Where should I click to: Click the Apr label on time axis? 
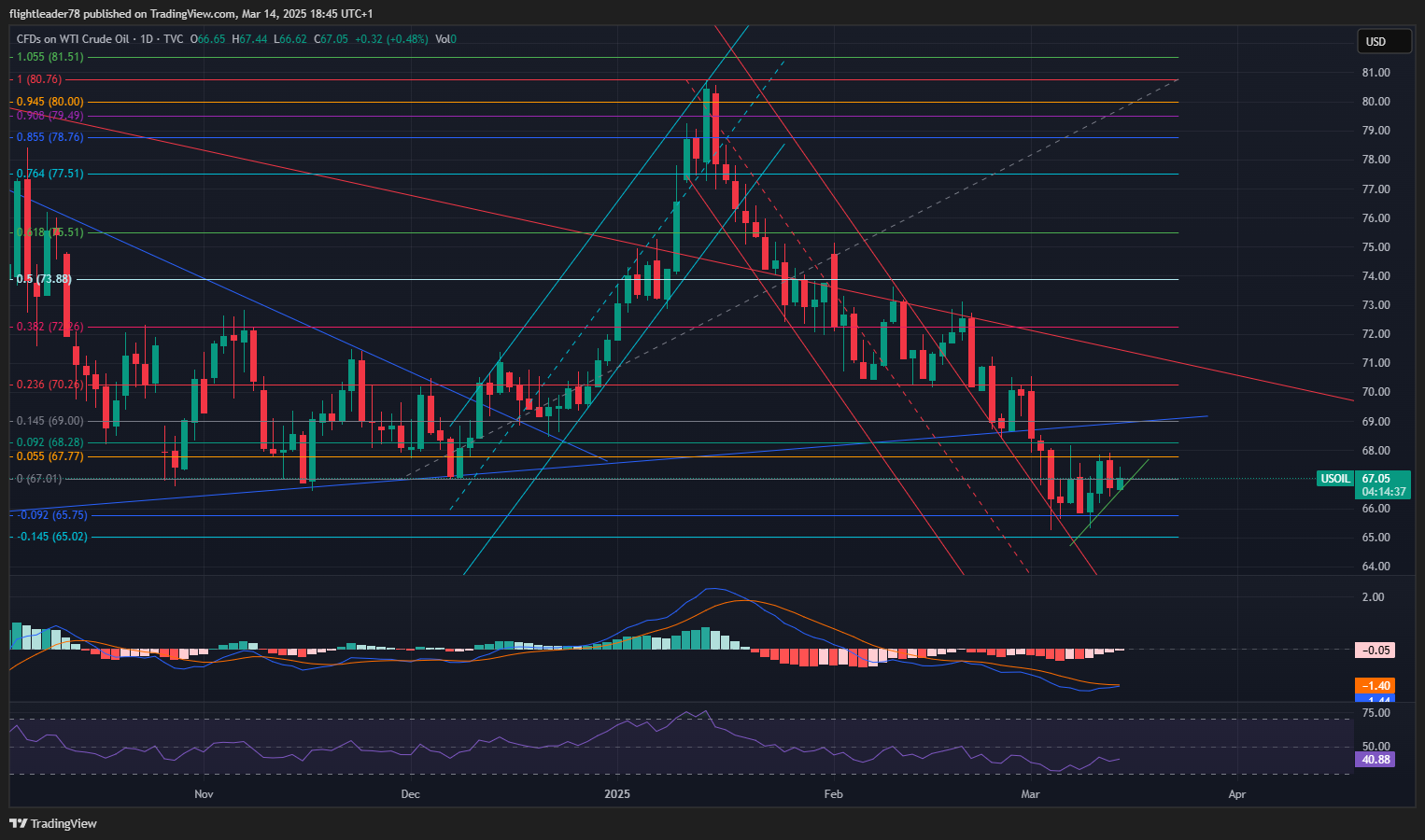click(1236, 794)
